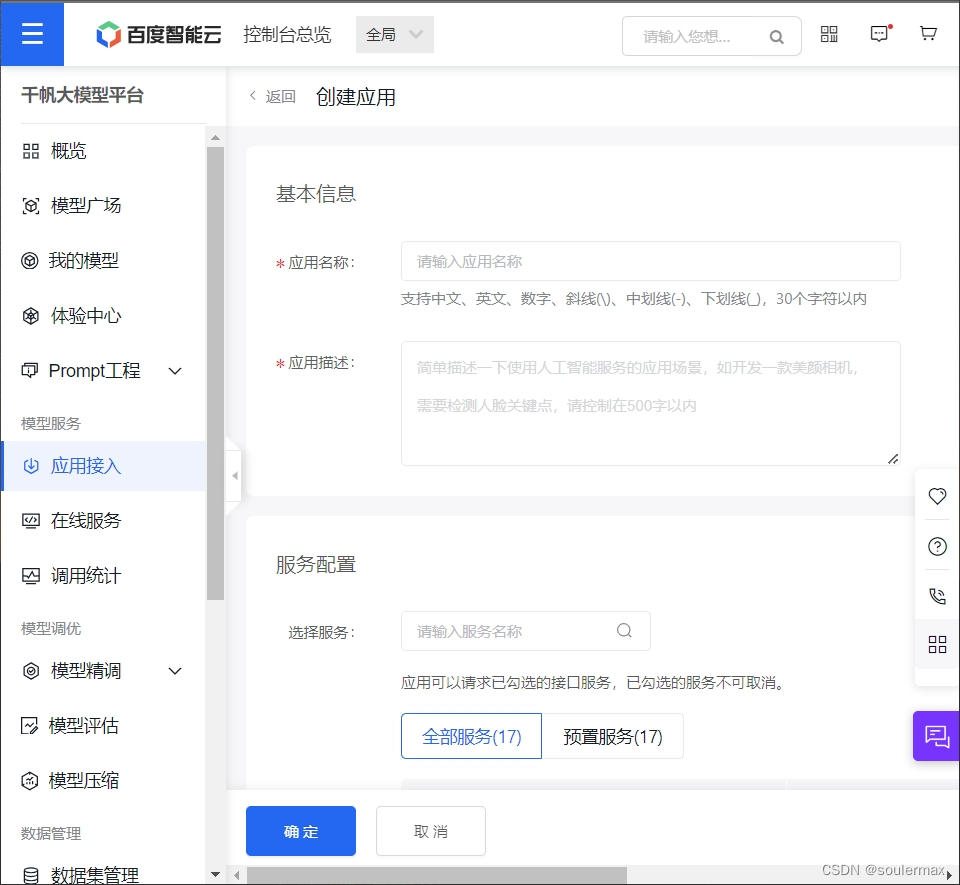Click the top search input field
Screen dimensions: 960x885
711,36
